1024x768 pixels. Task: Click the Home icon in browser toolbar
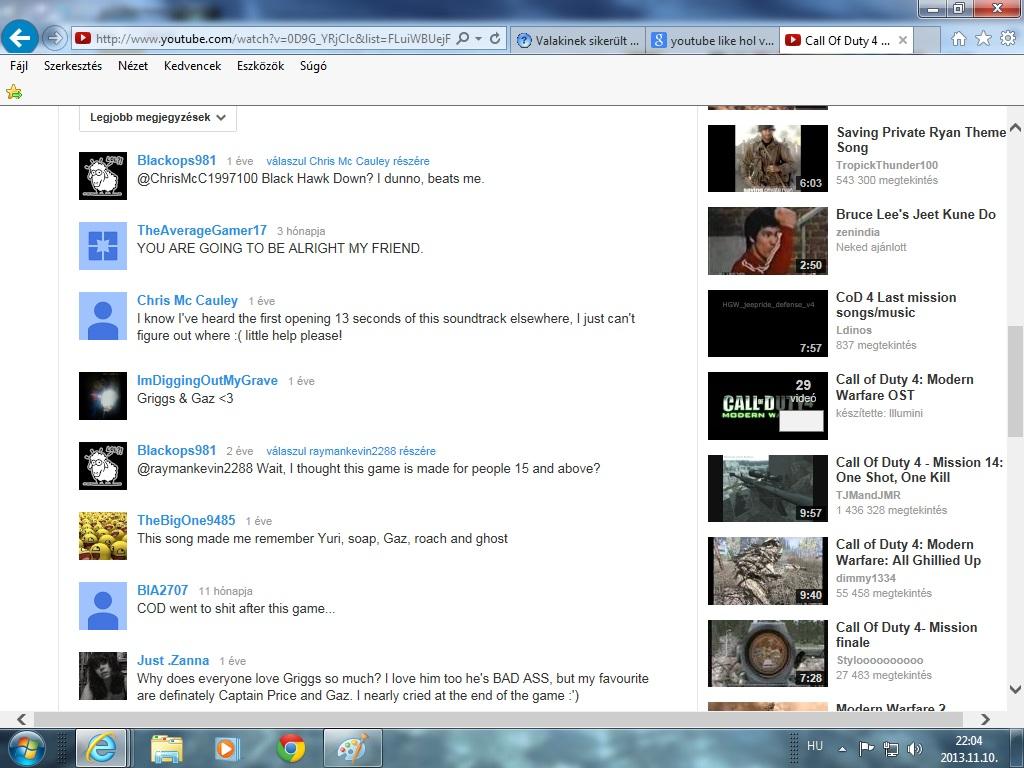[958, 39]
